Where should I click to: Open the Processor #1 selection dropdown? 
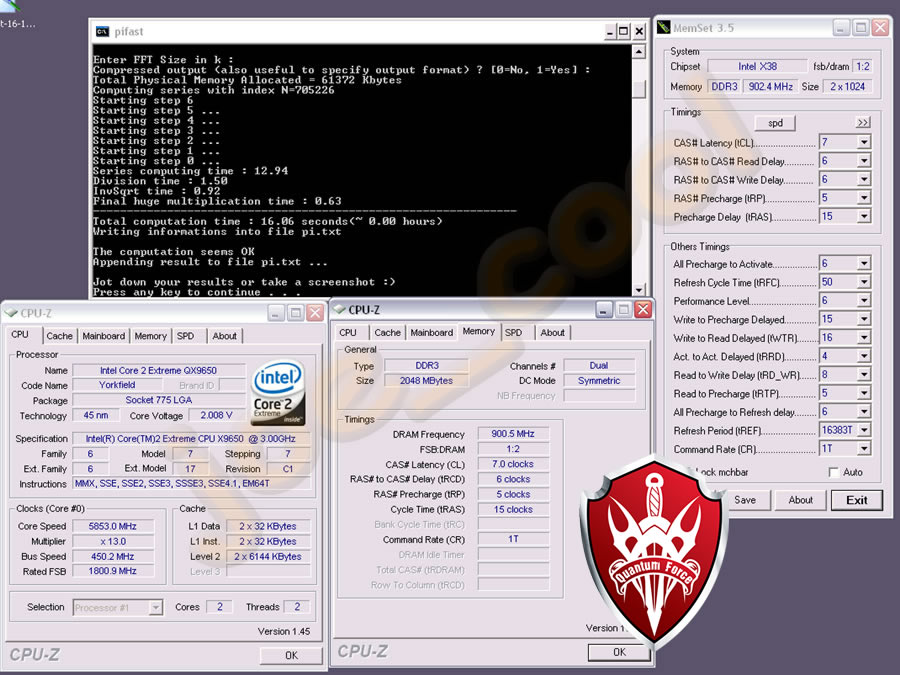tap(156, 607)
